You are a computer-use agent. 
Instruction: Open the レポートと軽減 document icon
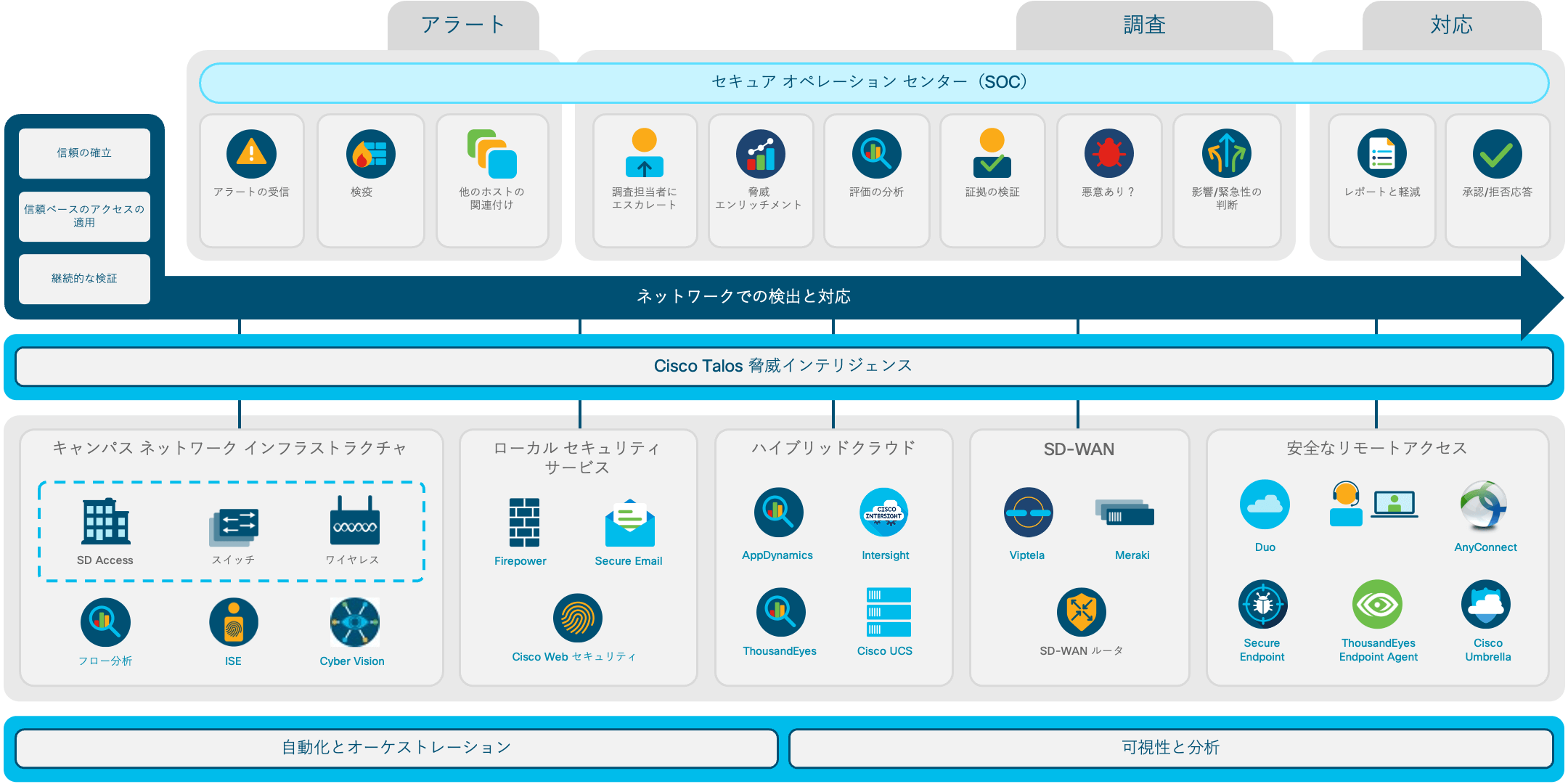click(x=1382, y=154)
